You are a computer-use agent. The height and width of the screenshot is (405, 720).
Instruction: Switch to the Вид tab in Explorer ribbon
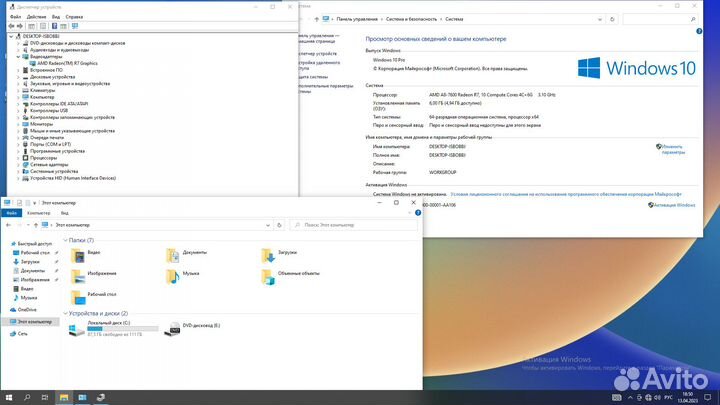click(65, 213)
